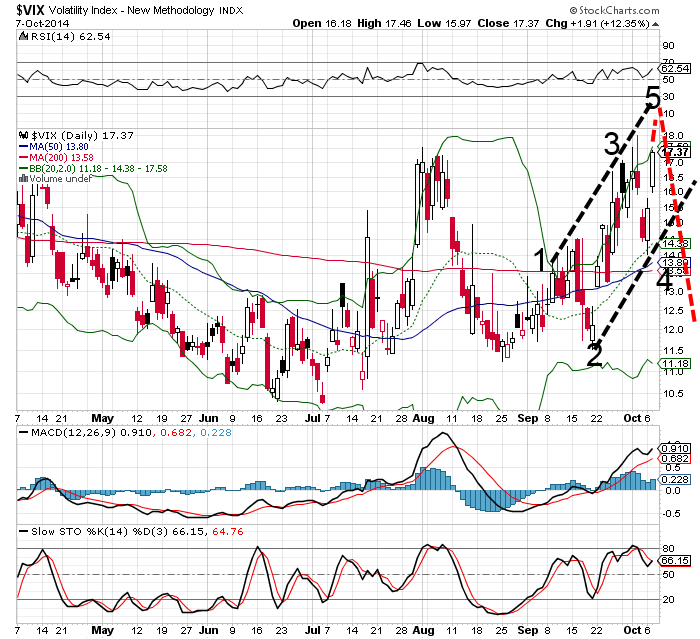
Task: Click the red line swatch for MA(200)
Action: pyautogui.click(x=23, y=158)
